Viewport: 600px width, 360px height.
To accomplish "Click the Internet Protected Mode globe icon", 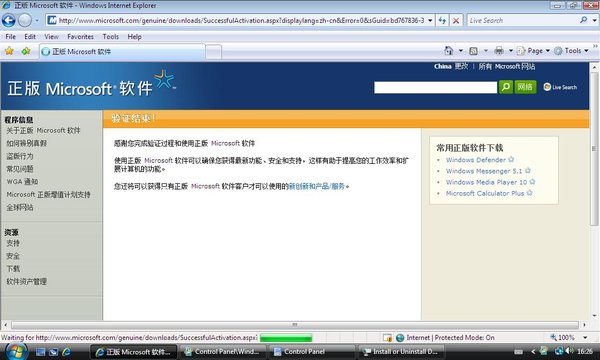I will tap(400, 337).
